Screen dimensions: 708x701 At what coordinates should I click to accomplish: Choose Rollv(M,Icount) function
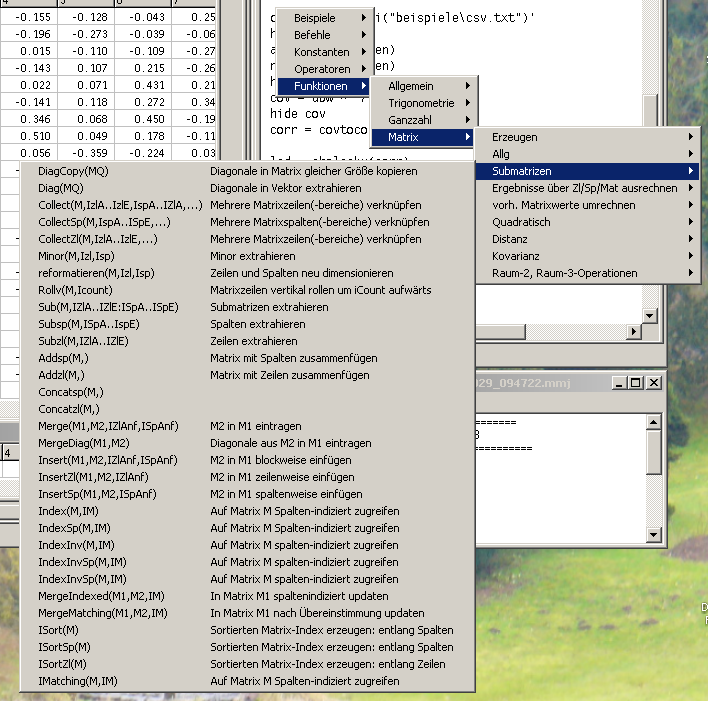coord(247,290)
